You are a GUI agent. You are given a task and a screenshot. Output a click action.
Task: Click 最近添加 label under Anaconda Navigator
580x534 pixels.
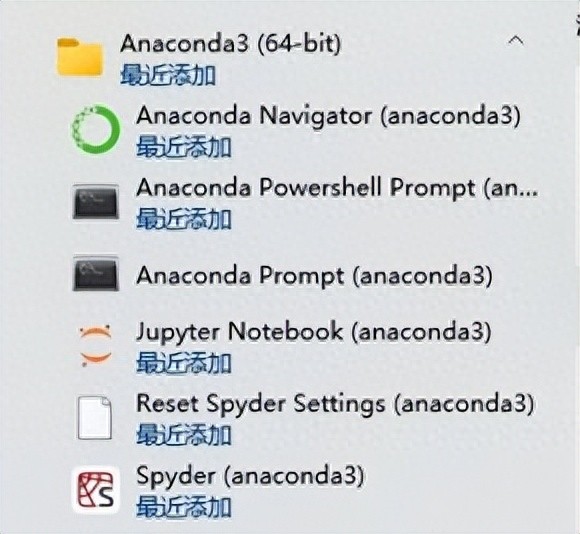[184, 147]
